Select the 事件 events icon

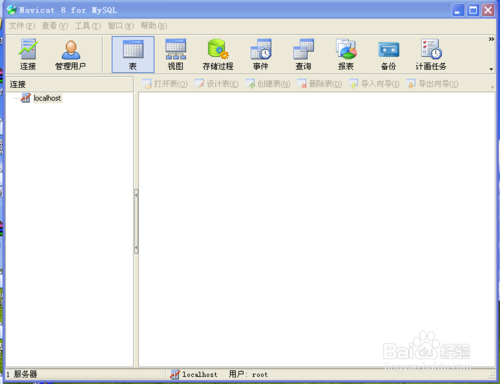(x=261, y=55)
